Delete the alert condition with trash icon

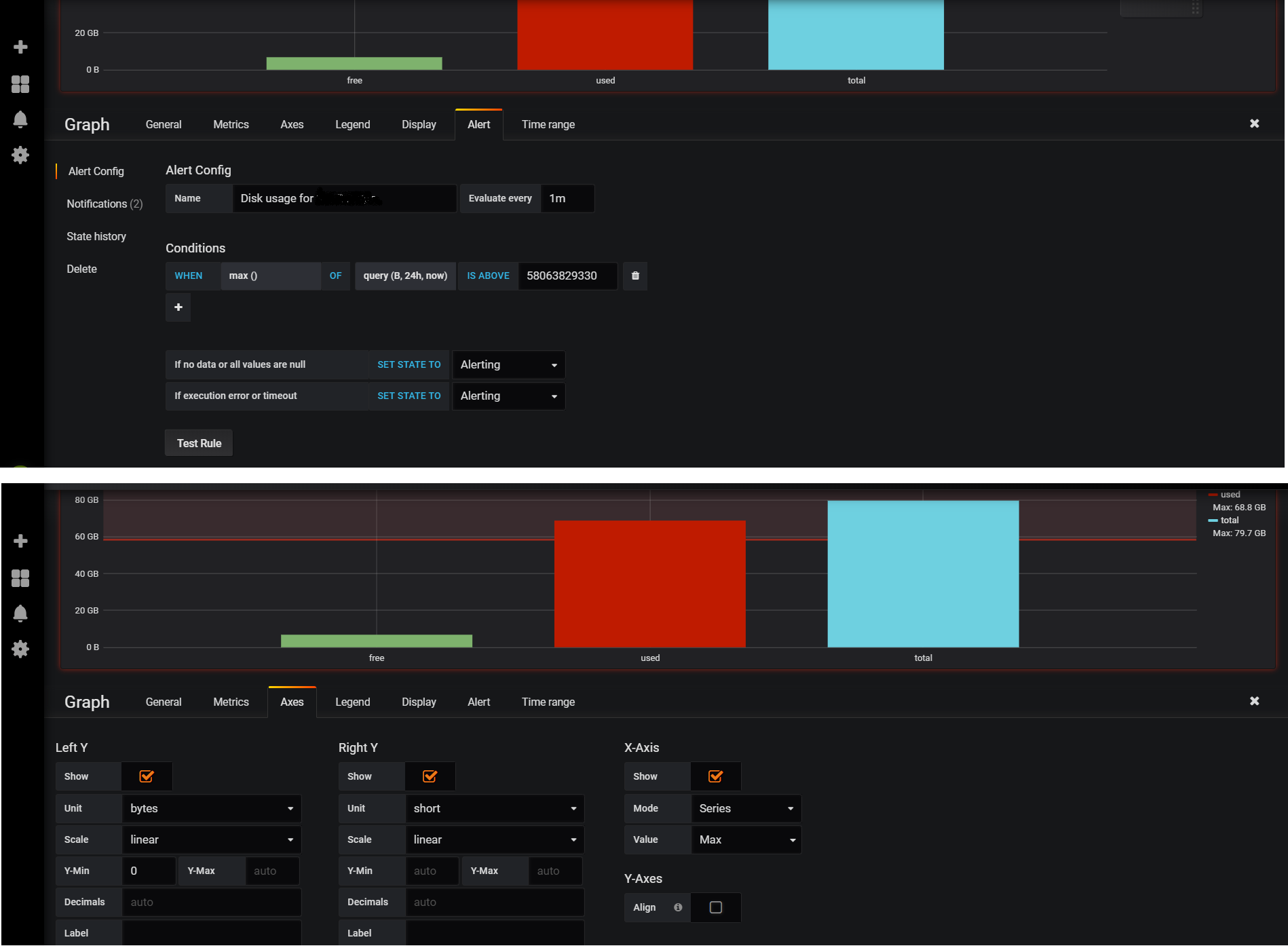coord(635,276)
